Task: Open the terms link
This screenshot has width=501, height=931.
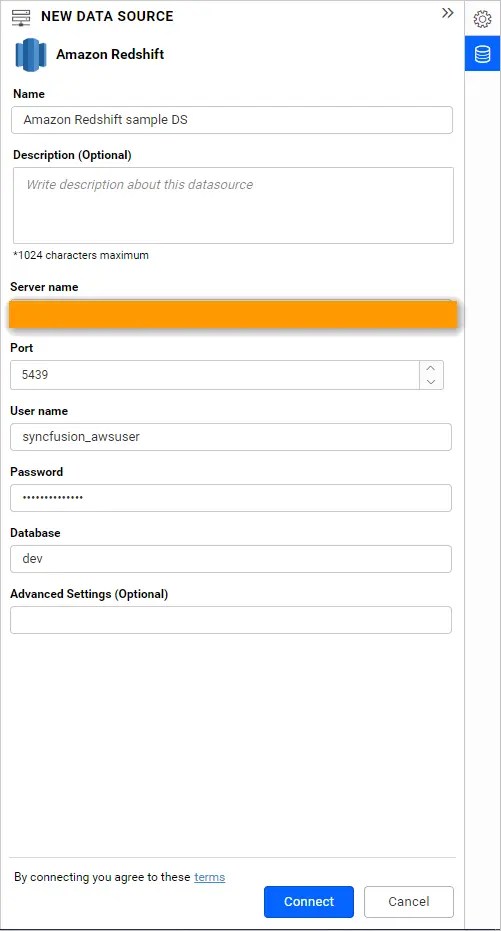Action: click(x=210, y=877)
